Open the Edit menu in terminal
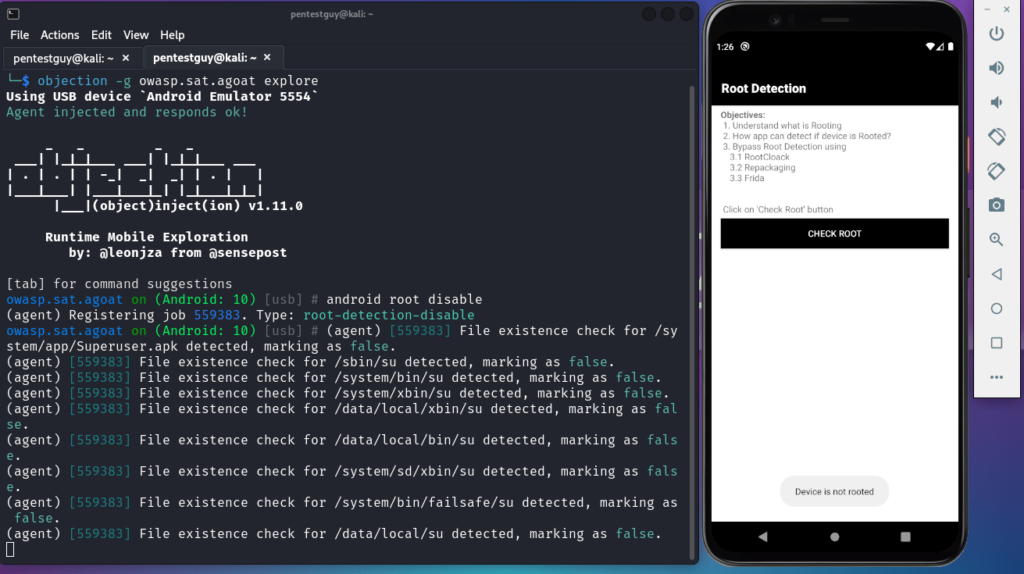1024x574 pixels. (x=101, y=35)
